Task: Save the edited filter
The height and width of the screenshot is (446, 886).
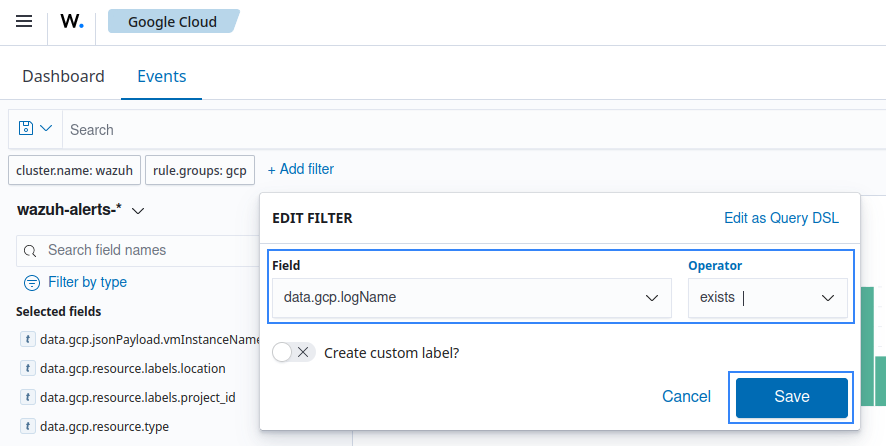Action: tap(791, 397)
